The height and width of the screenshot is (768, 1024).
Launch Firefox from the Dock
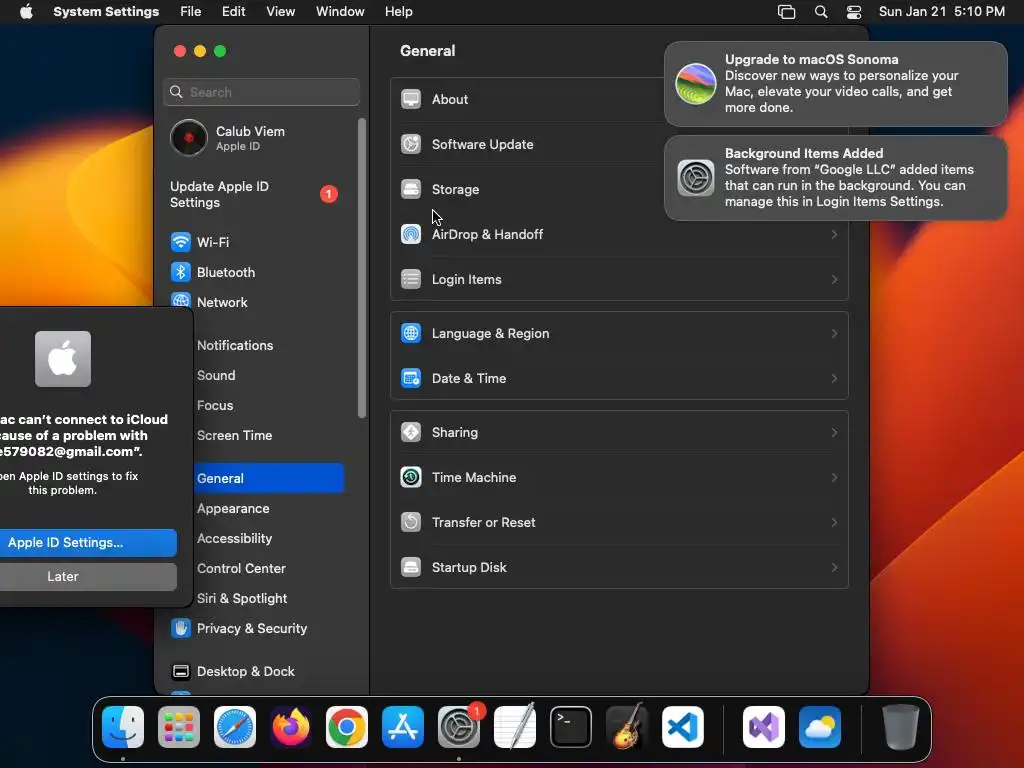[291, 727]
